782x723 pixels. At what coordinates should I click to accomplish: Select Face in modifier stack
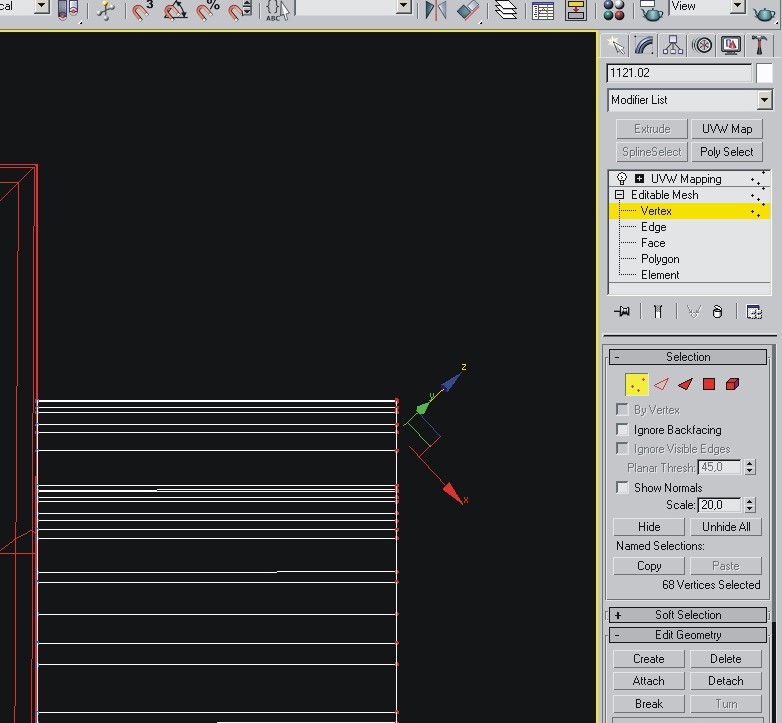tap(653, 243)
